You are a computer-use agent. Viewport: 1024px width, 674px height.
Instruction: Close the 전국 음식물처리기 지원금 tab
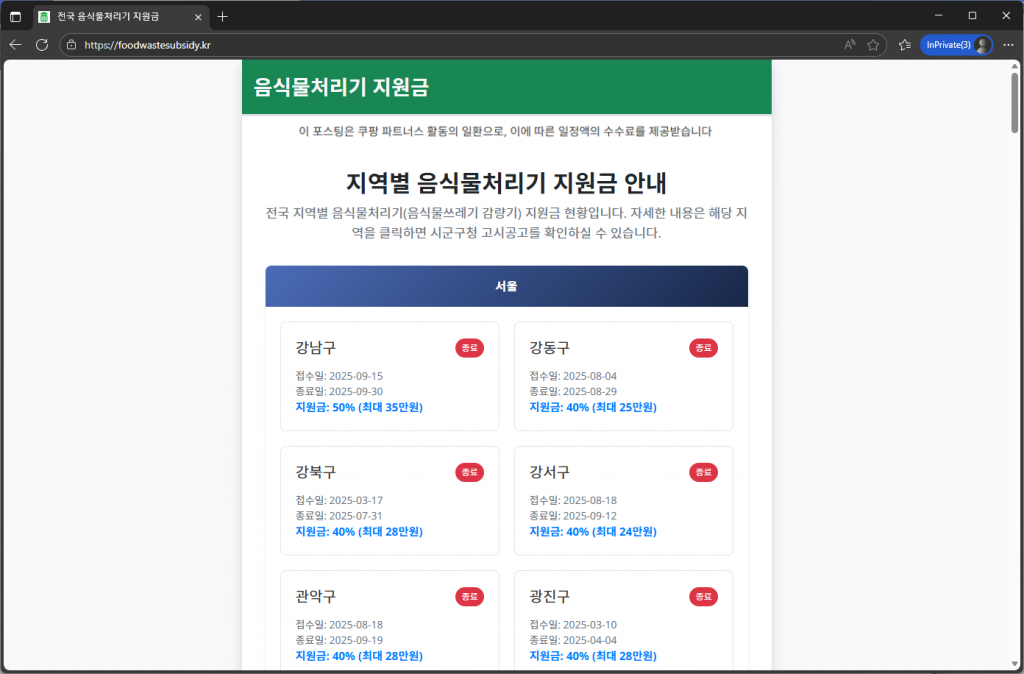tap(198, 17)
